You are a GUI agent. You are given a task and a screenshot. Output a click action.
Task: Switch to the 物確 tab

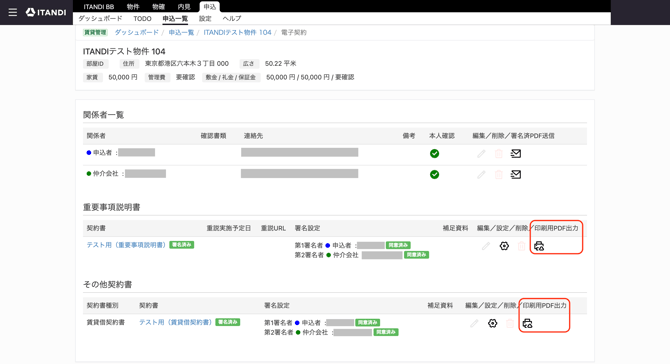click(159, 7)
